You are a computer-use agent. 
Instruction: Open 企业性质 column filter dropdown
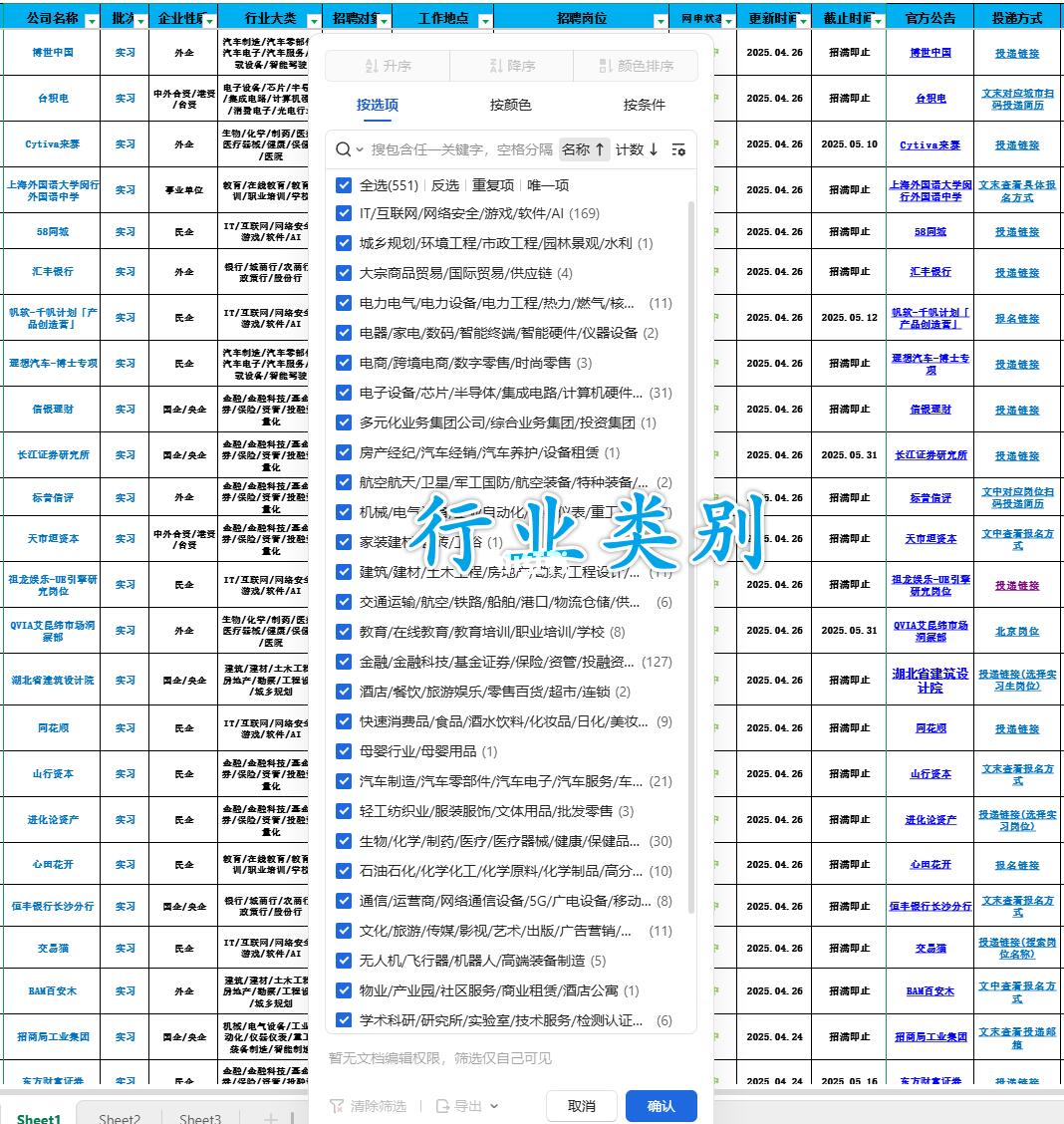point(209,22)
